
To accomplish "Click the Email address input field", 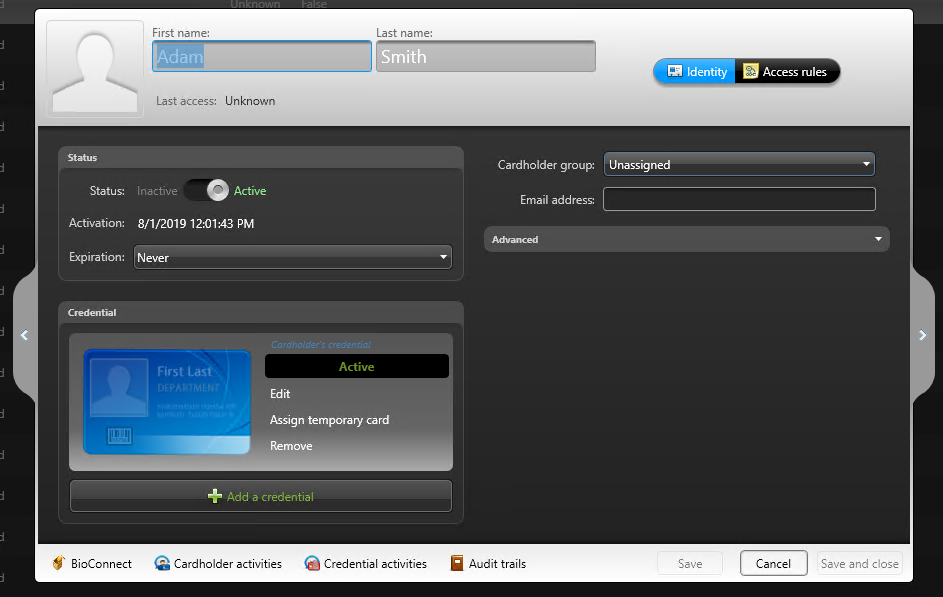I will click(x=739, y=199).
